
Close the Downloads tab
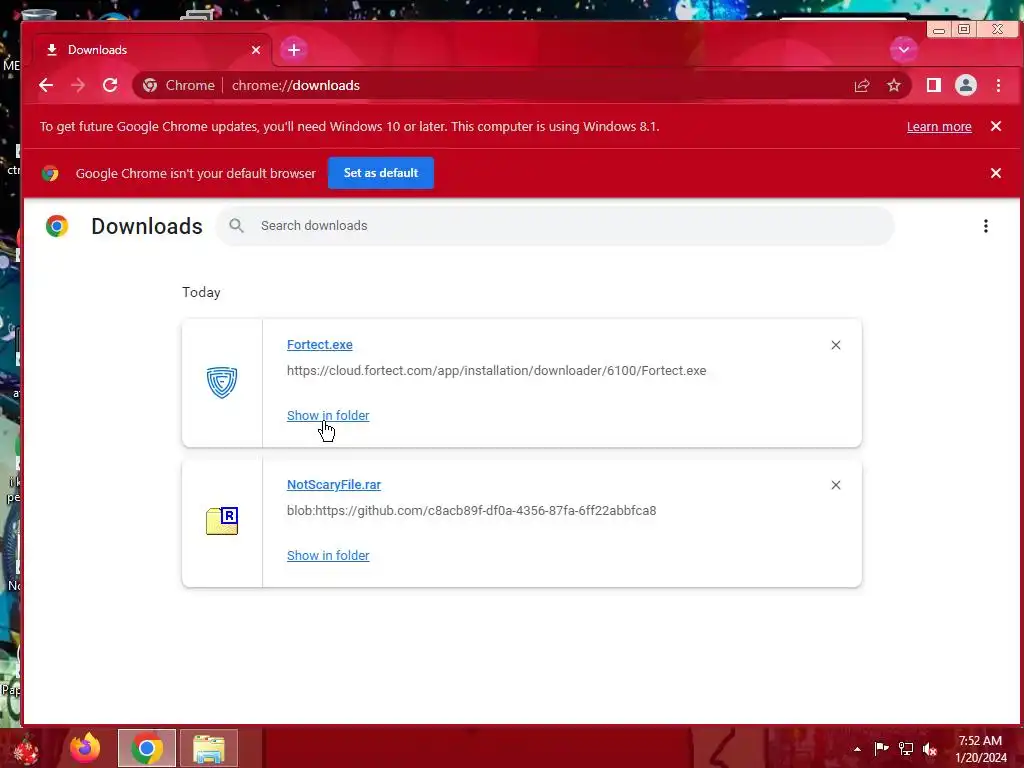pos(256,50)
